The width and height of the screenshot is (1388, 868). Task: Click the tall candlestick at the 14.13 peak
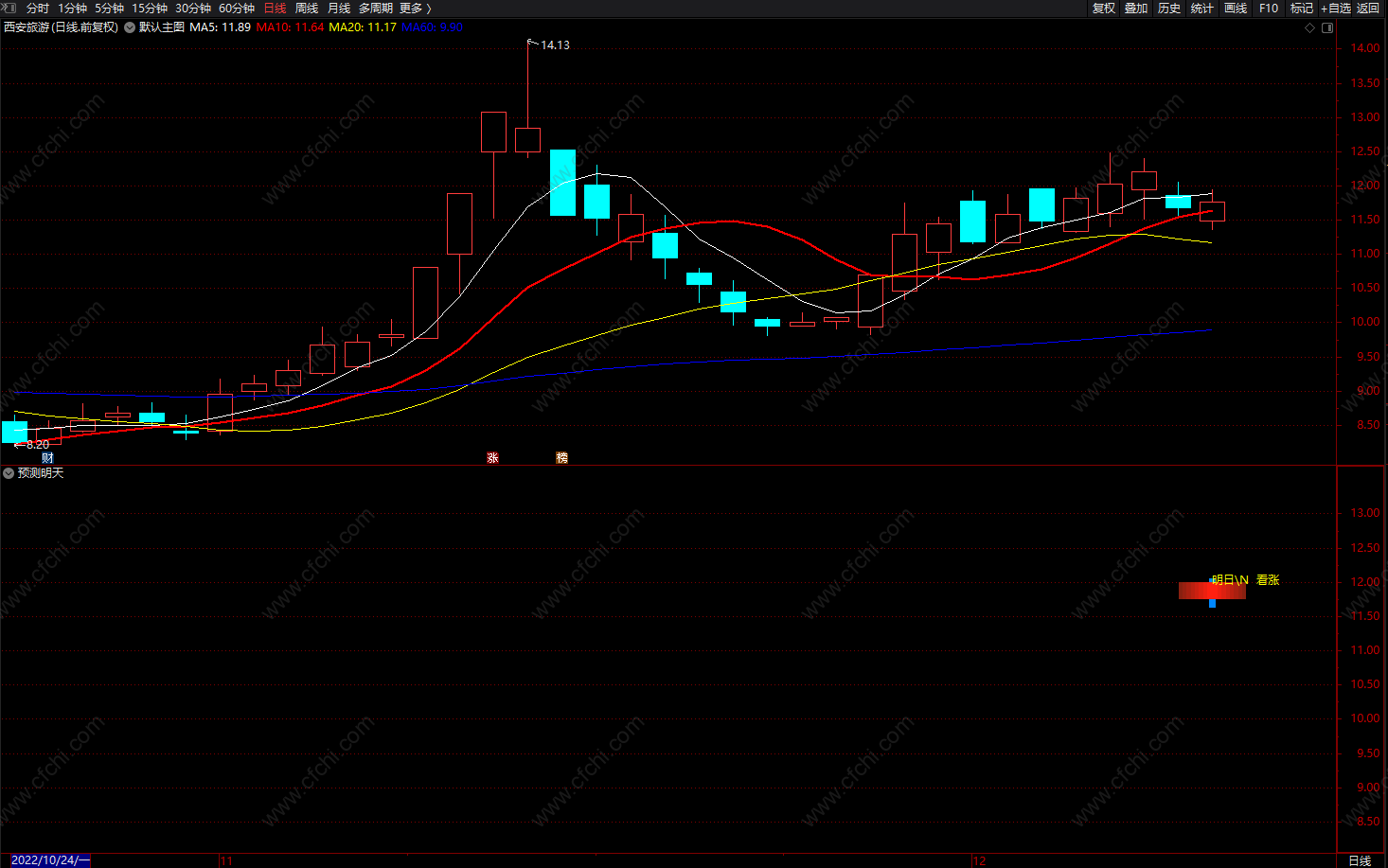[x=527, y=140]
